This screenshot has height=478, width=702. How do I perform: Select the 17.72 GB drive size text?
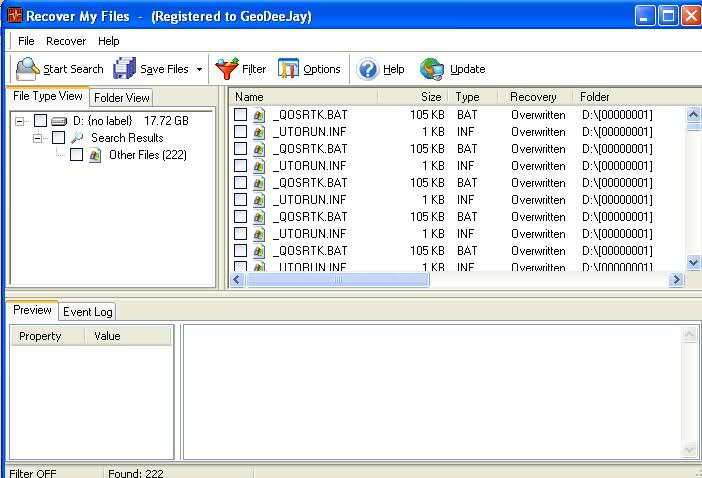point(166,121)
